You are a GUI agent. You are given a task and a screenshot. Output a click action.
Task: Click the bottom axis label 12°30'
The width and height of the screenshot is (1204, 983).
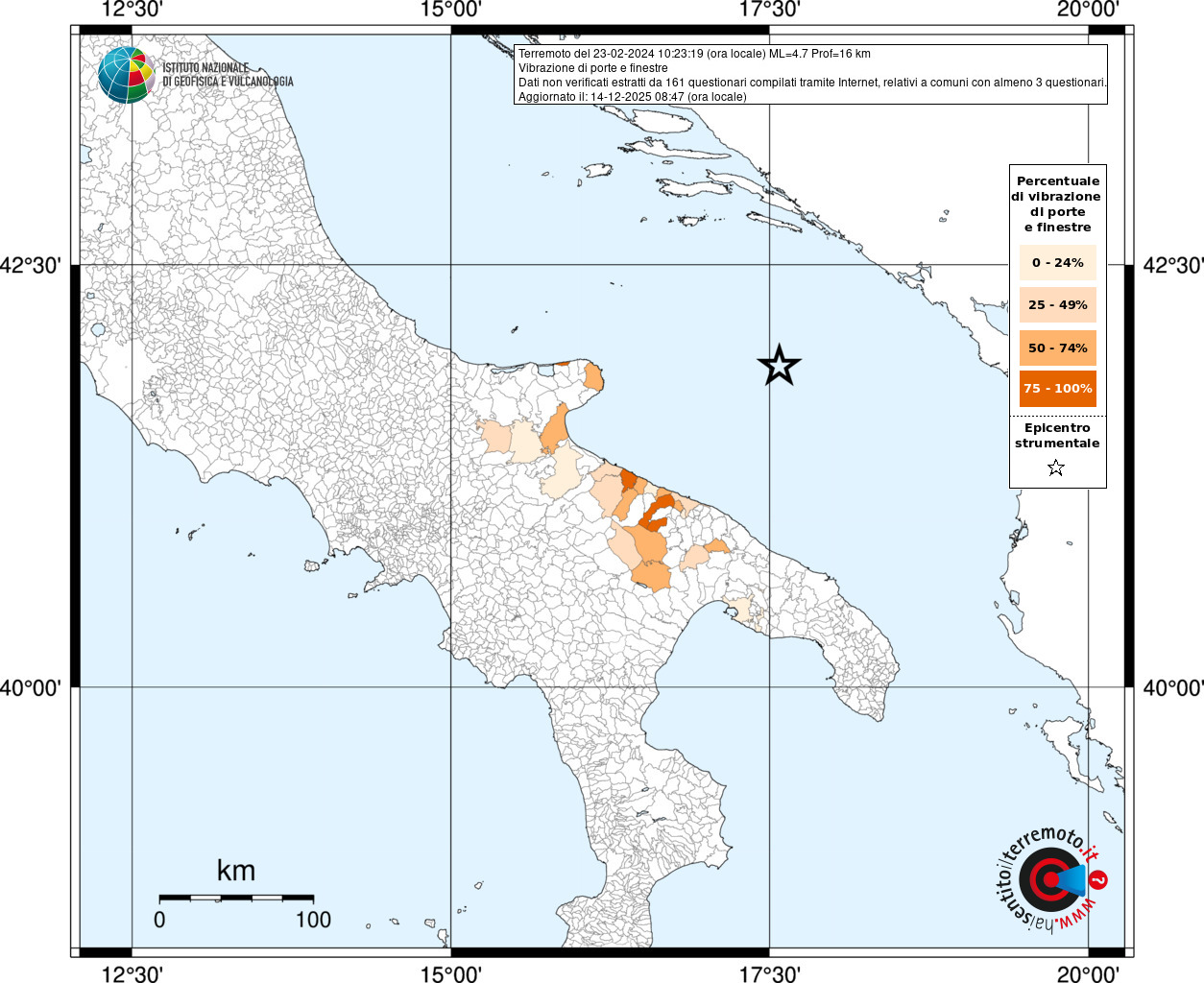pyautogui.click(x=132, y=973)
